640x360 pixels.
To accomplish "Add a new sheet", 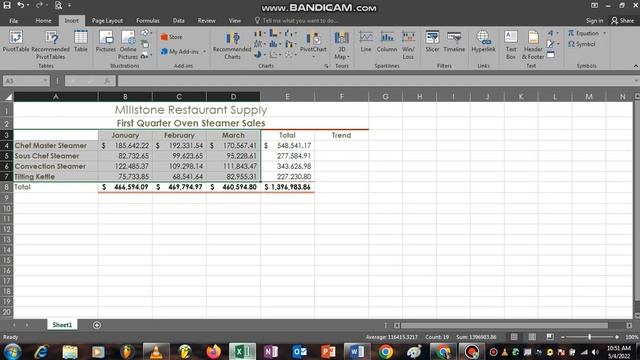I will pos(97,325).
